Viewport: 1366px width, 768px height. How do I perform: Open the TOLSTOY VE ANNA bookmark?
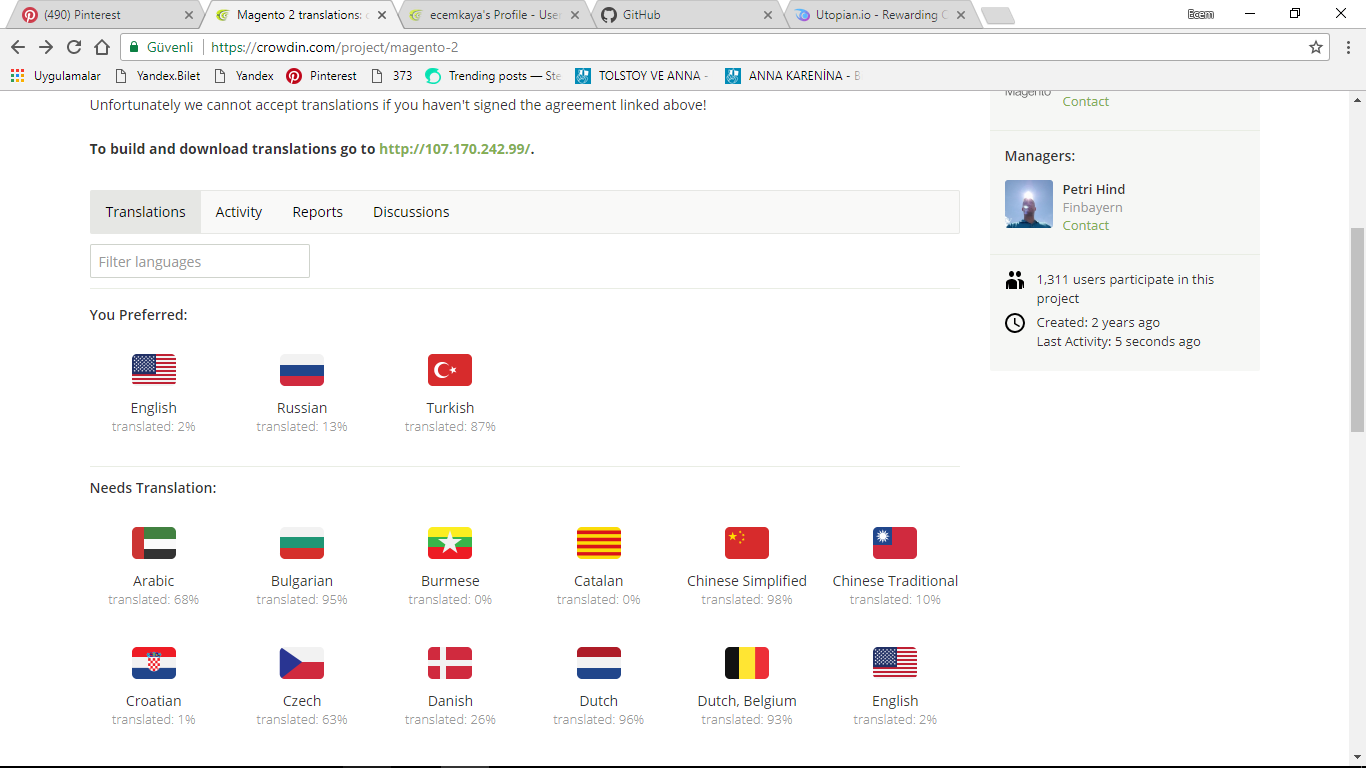click(x=642, y=76)
